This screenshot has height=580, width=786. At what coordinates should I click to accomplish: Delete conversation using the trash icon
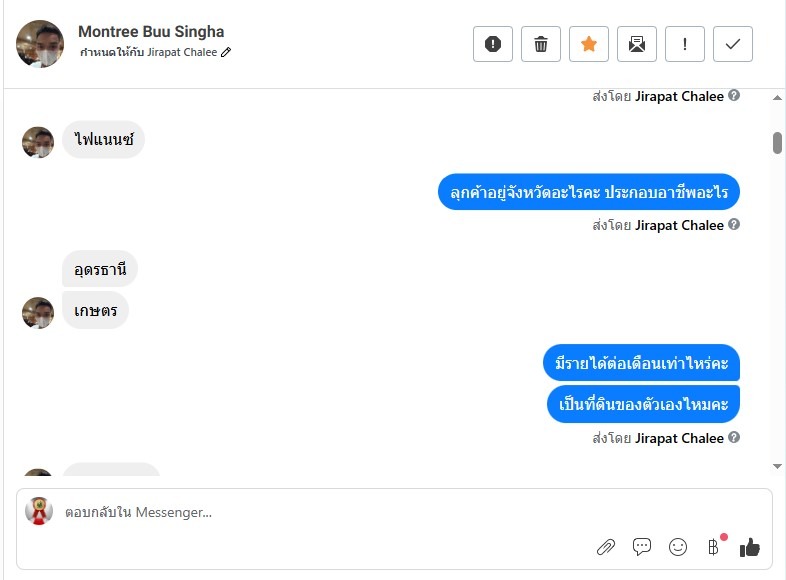541,44
